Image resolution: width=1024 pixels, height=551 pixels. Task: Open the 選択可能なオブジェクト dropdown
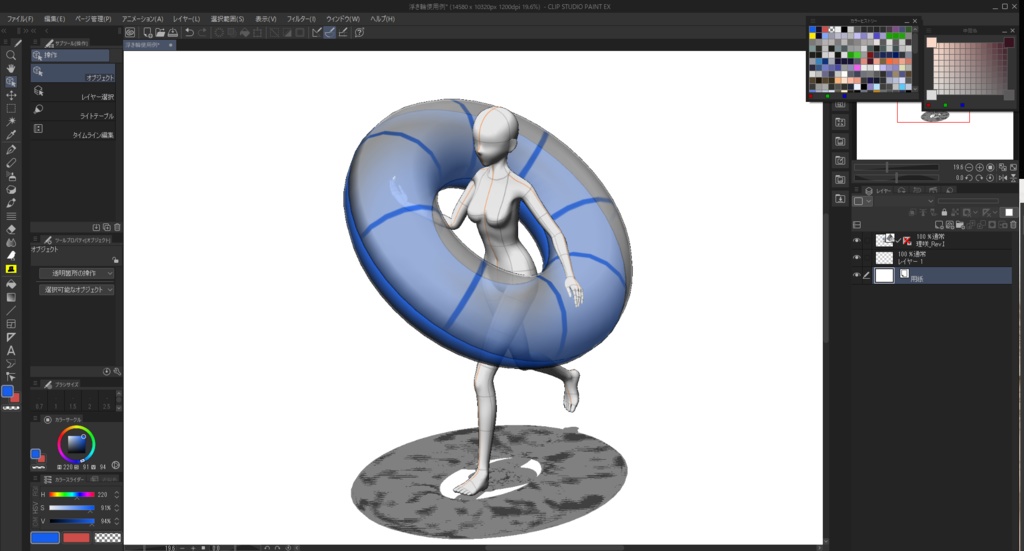[76, 289]
